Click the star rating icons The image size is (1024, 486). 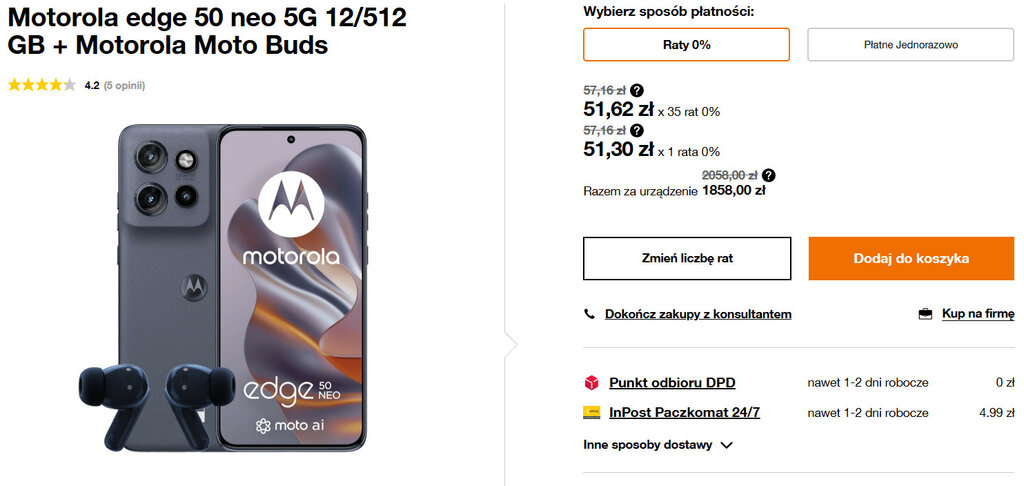41,85
